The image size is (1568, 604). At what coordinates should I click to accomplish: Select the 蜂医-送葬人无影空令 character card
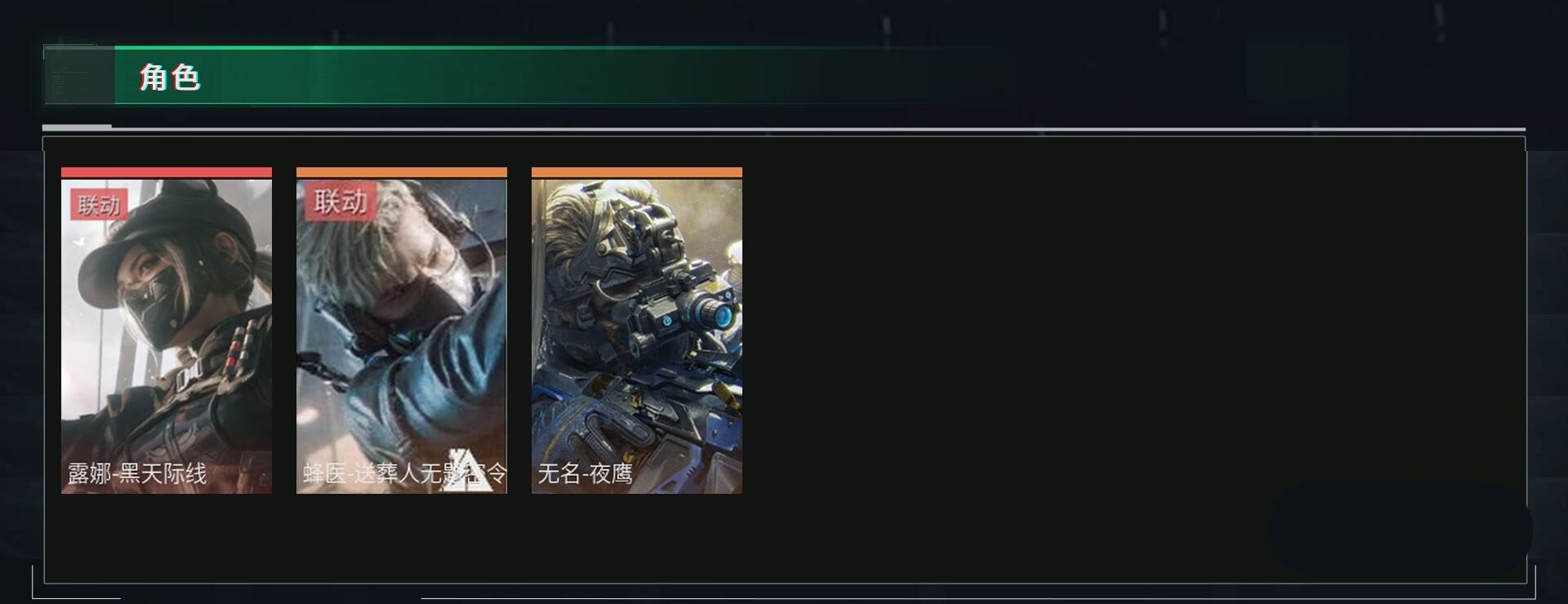[402, 331]
